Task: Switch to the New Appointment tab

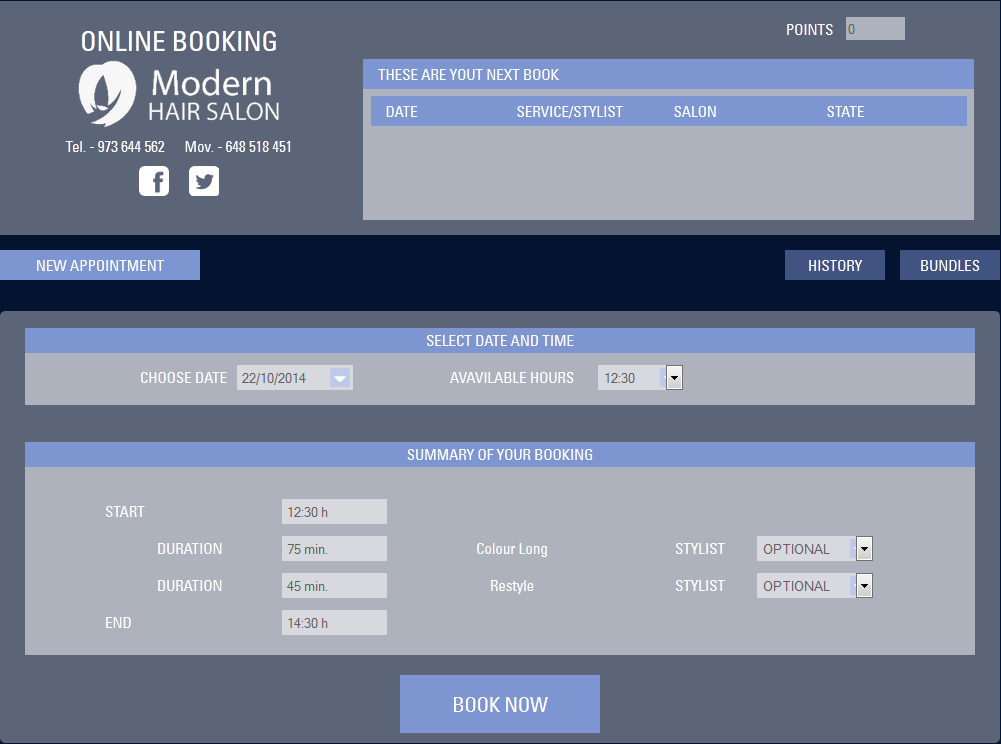Action: (100, 265)
